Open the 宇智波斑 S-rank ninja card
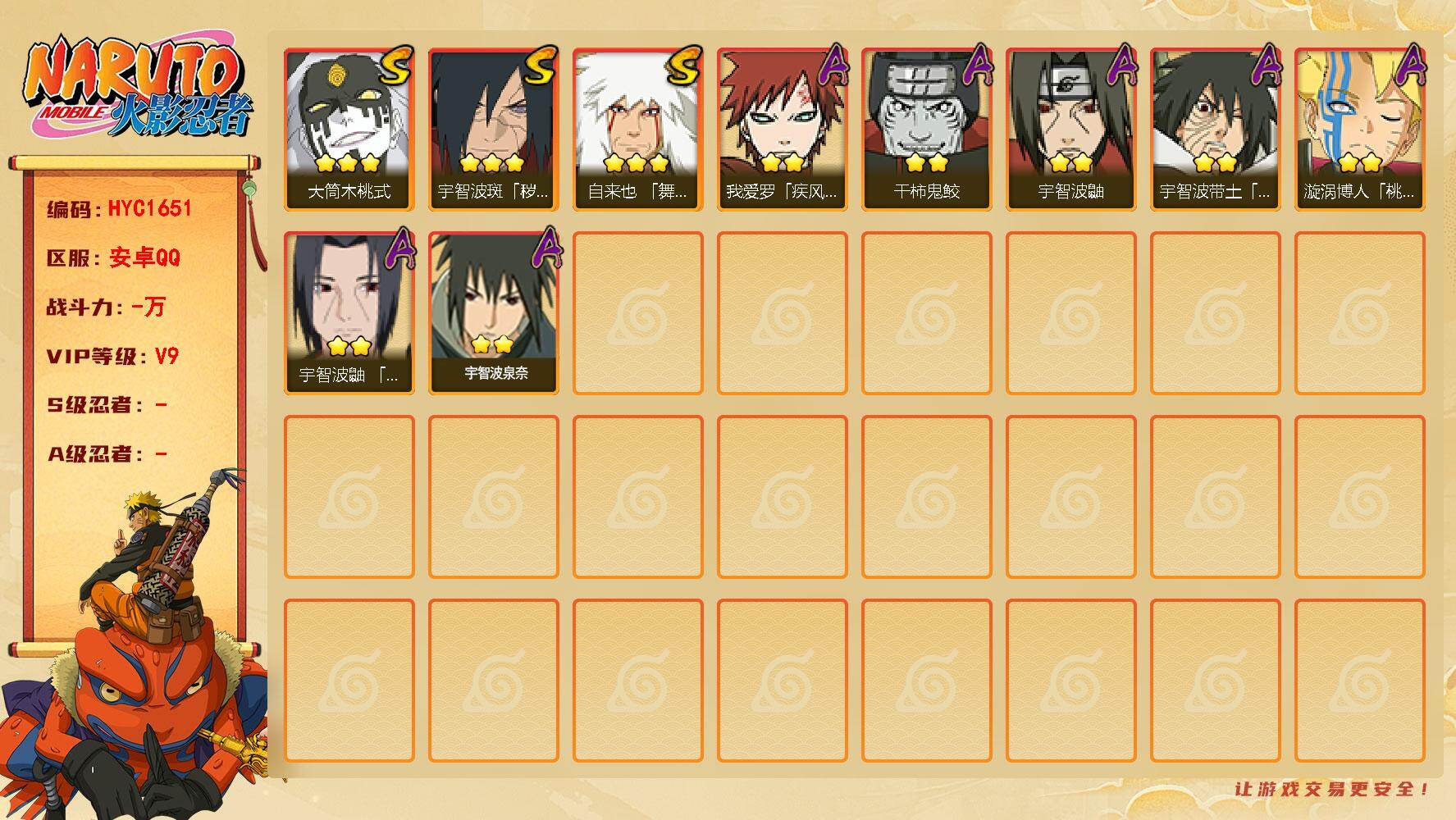The height and width of the screenshot is (820, 1456). [x=493, y=130]
